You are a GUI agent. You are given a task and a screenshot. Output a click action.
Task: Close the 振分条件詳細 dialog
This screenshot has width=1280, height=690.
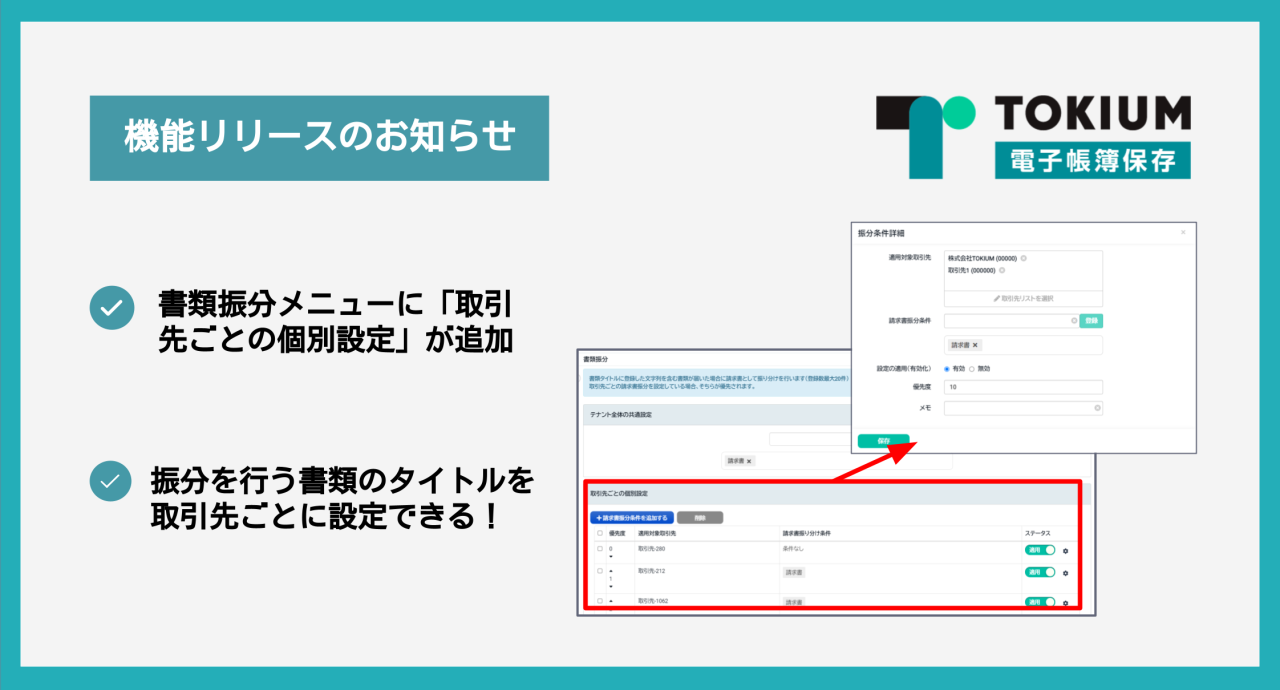[x=1184, y=232]
